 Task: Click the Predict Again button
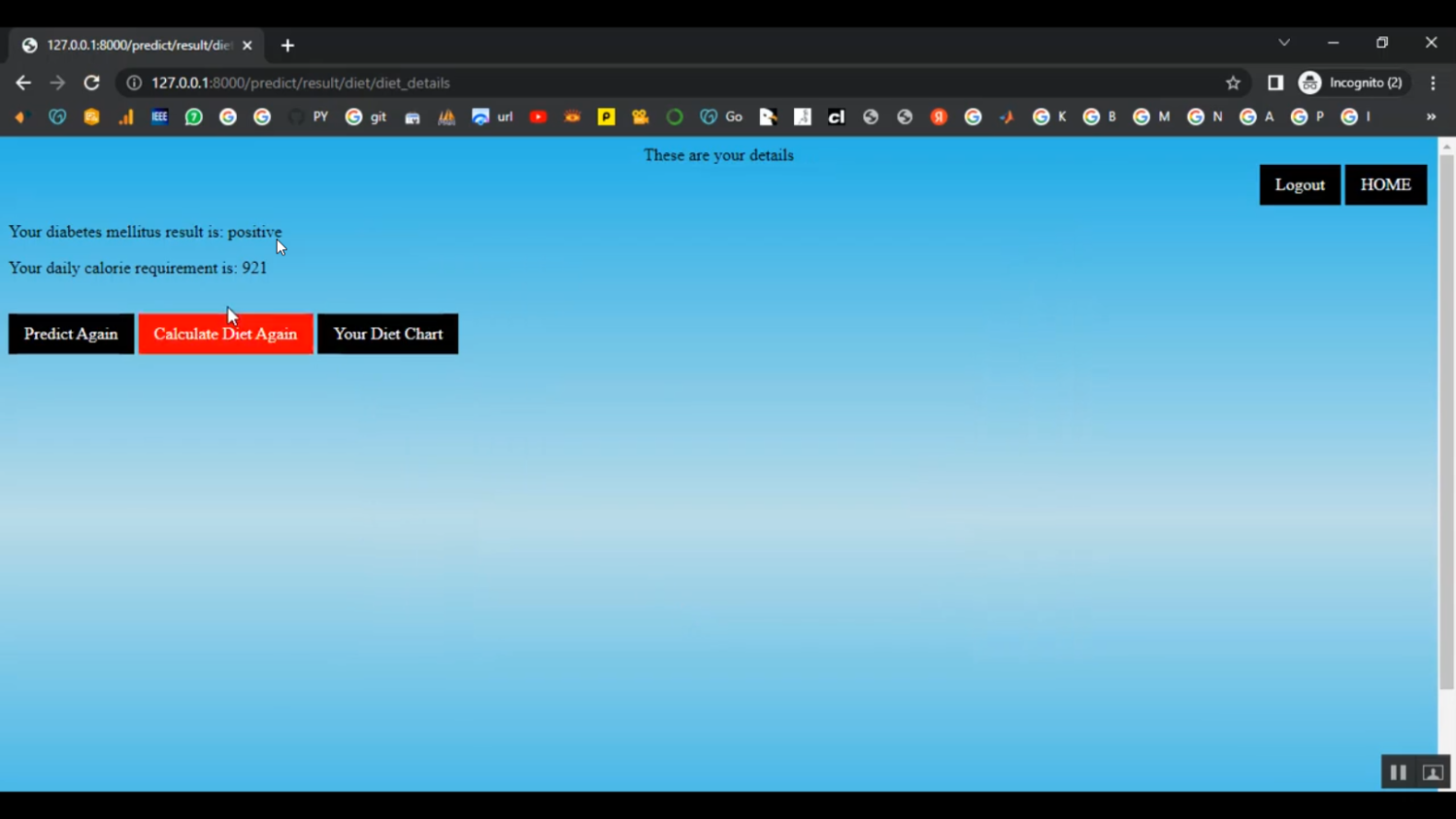[x=71, y=334]
